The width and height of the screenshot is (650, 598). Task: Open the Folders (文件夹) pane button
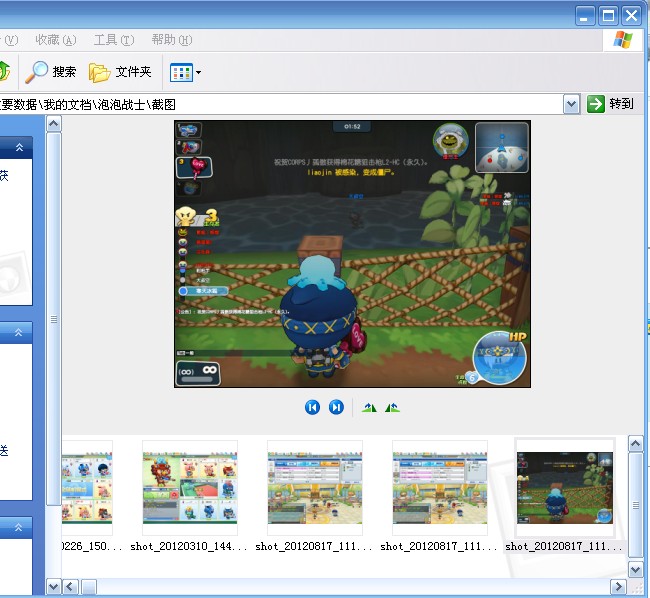[x=120, y=72]
